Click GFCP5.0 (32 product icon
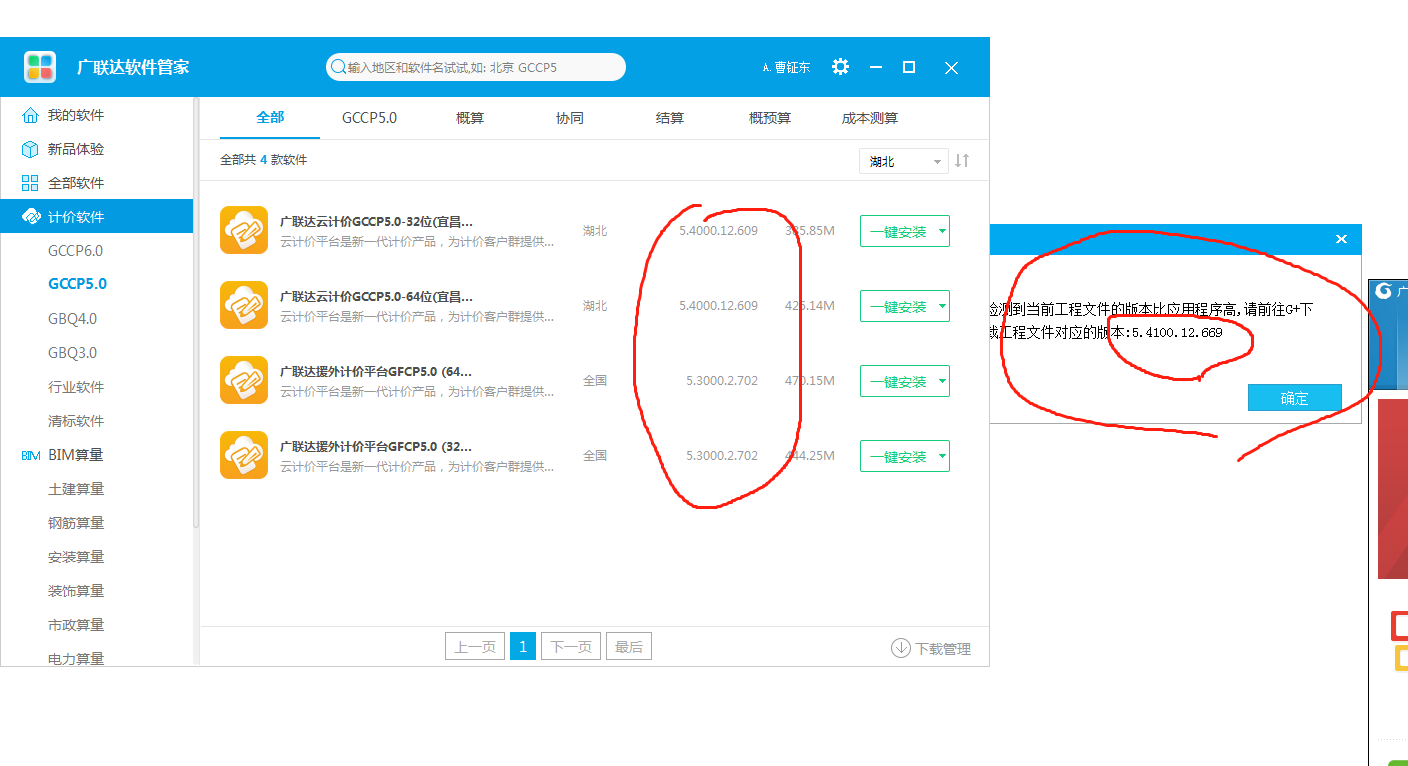The height and width of the screenshot is (766, 1408). 244,455
